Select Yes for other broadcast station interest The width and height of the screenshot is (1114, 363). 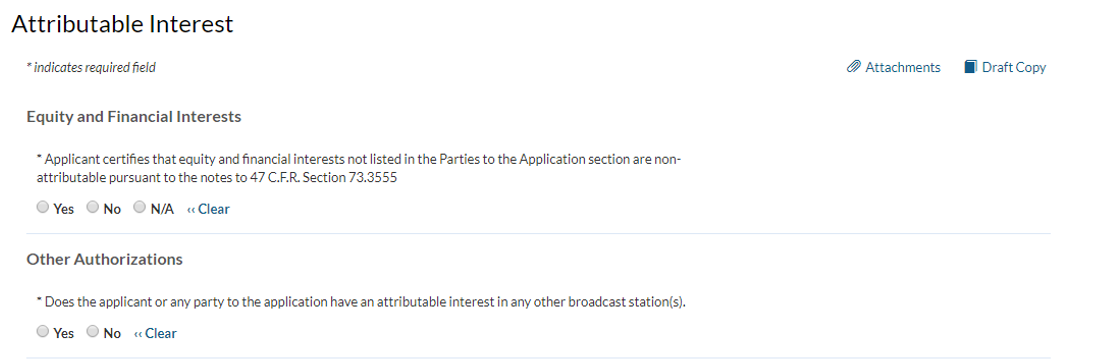coord(43,332)
